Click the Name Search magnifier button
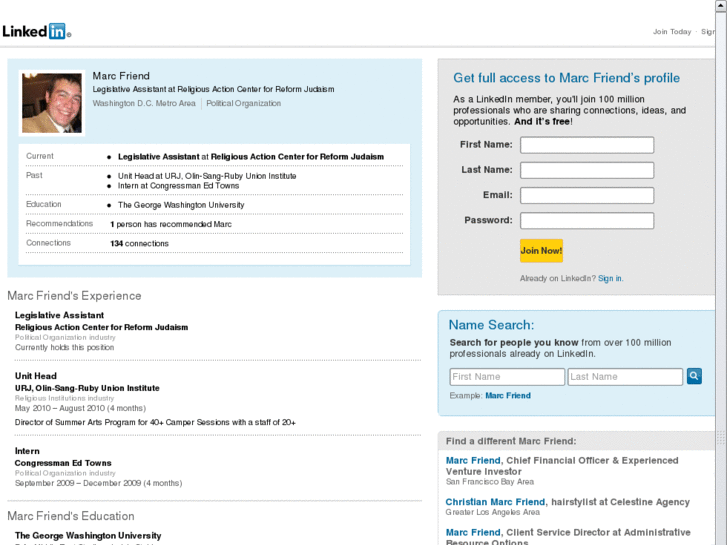 click(694, 376)
